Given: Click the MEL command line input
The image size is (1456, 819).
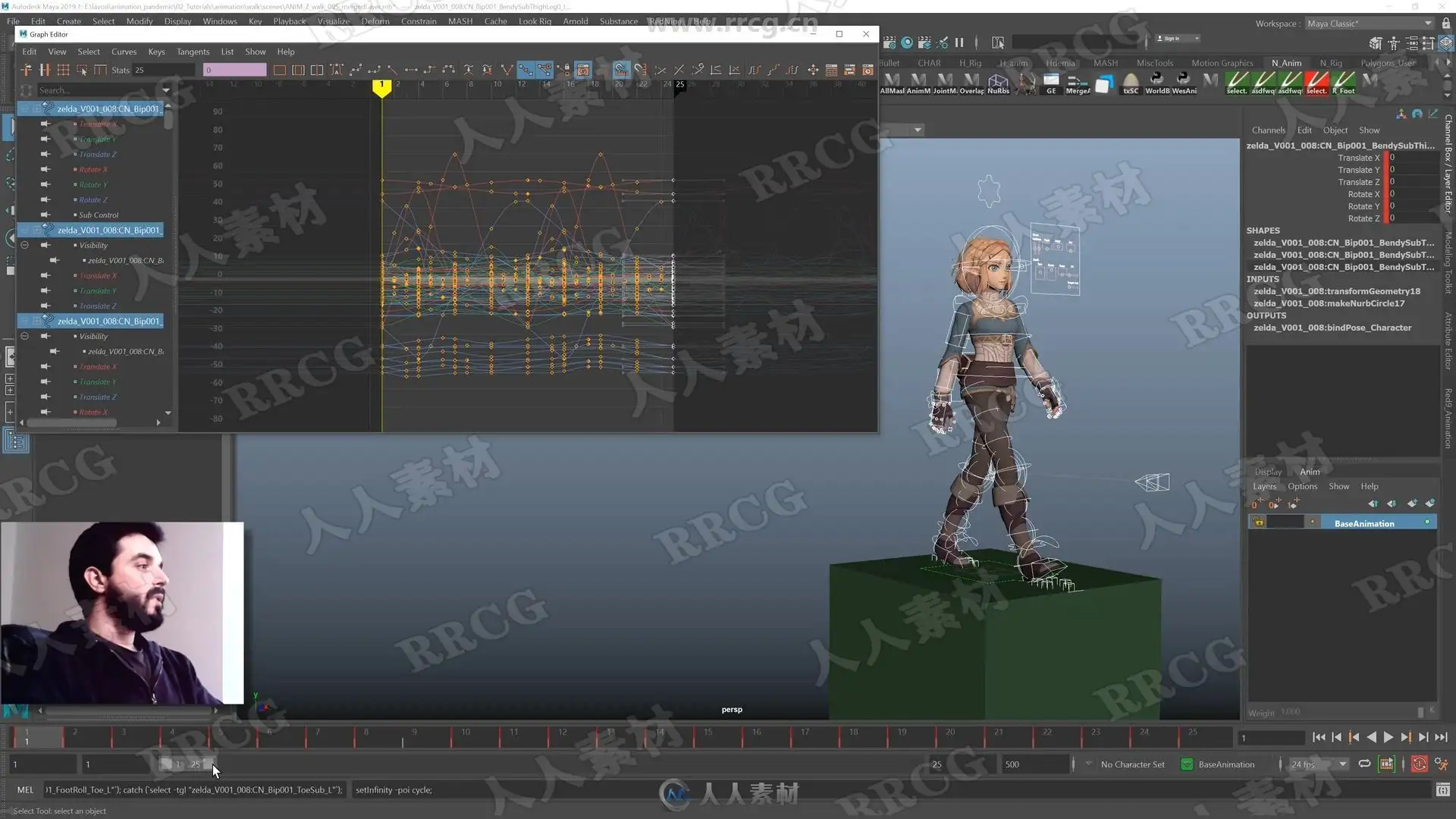Looking at the screenshot, I should click(x=193, y=790).
